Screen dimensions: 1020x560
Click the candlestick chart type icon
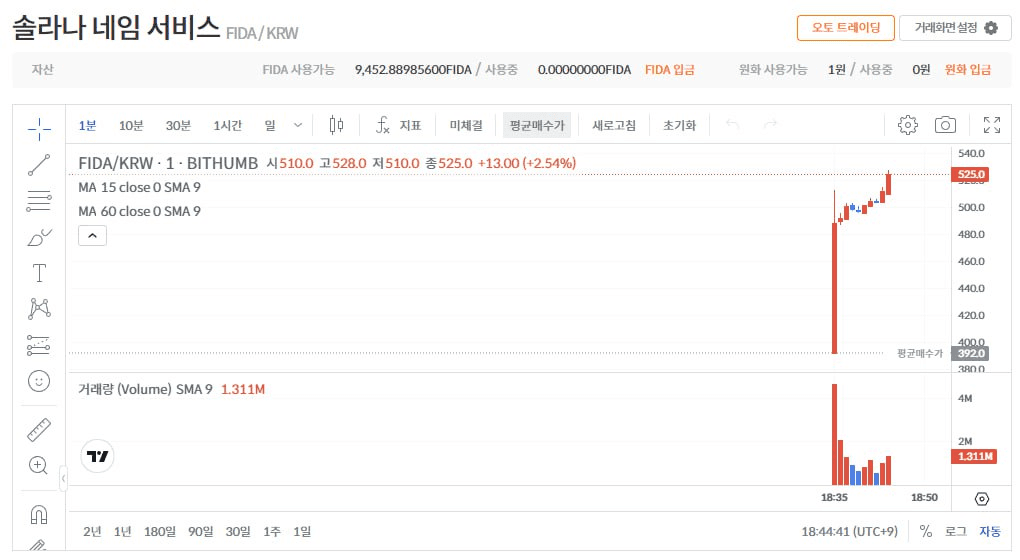click(x=336, y=125)
